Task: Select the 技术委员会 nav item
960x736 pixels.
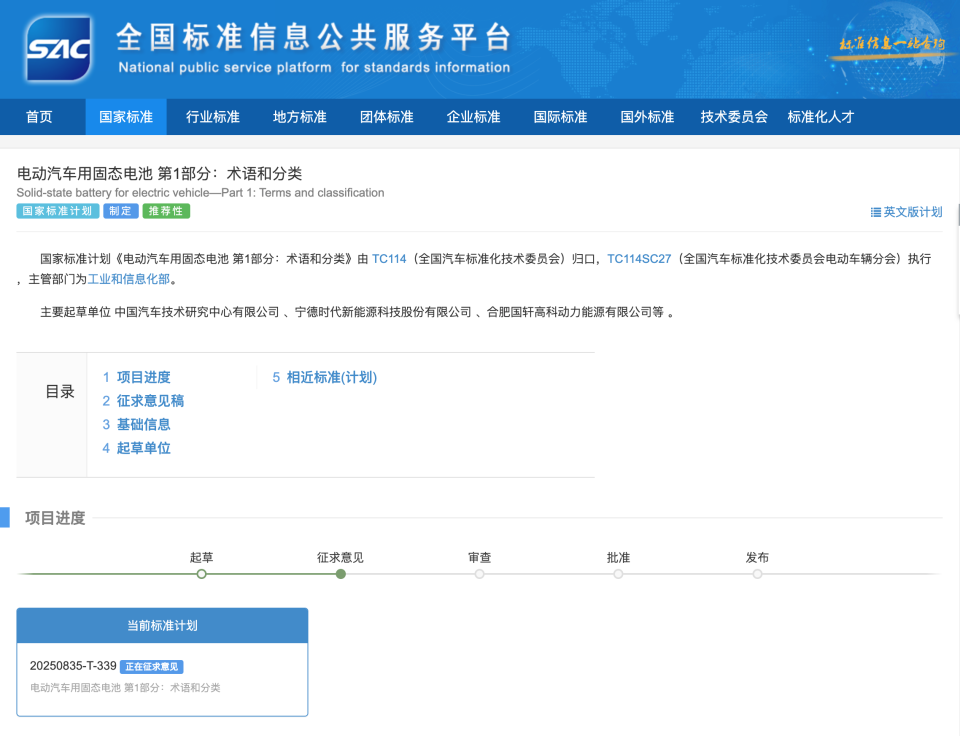Action: point(733,117)
